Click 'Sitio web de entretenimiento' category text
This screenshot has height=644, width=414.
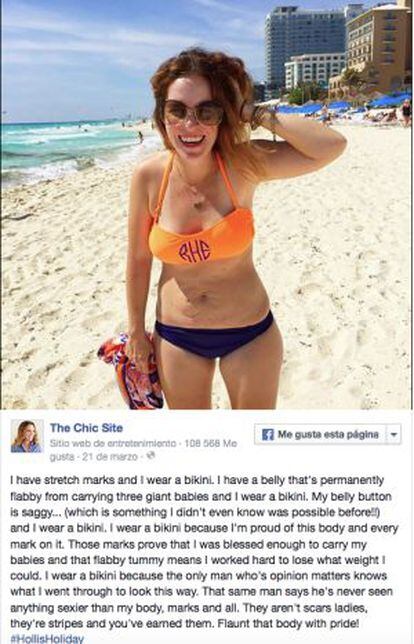pyautogui.click(x=113, y=444)
